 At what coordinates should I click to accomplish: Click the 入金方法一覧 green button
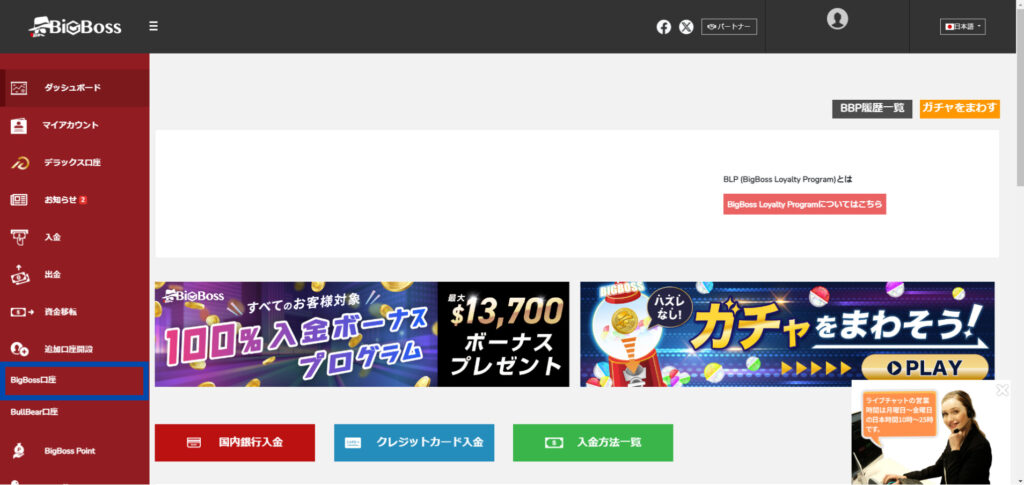(593, 443)
